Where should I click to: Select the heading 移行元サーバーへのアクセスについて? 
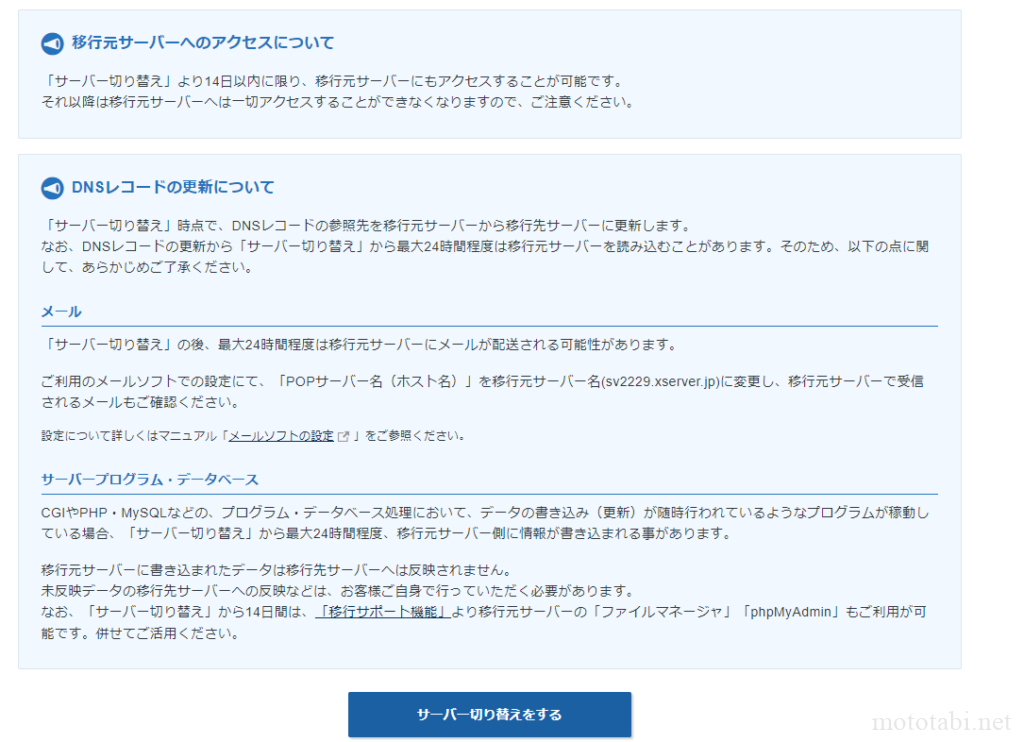pos(202,43)
